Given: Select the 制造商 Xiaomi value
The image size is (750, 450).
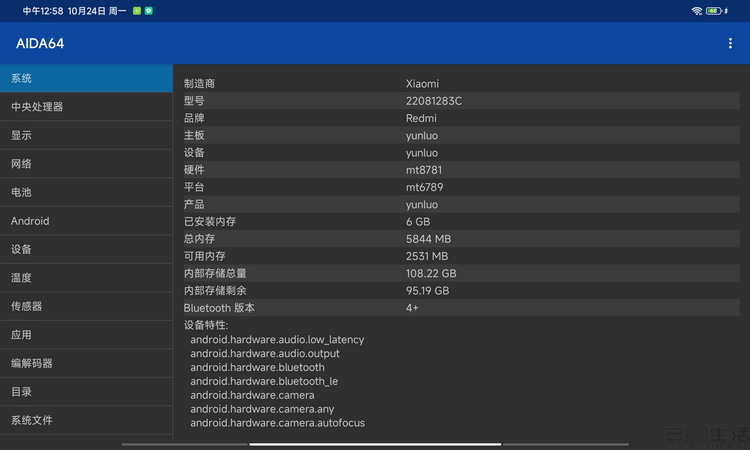Looking at the screenshot, I should pyautogui.click(x=422, y=84).
